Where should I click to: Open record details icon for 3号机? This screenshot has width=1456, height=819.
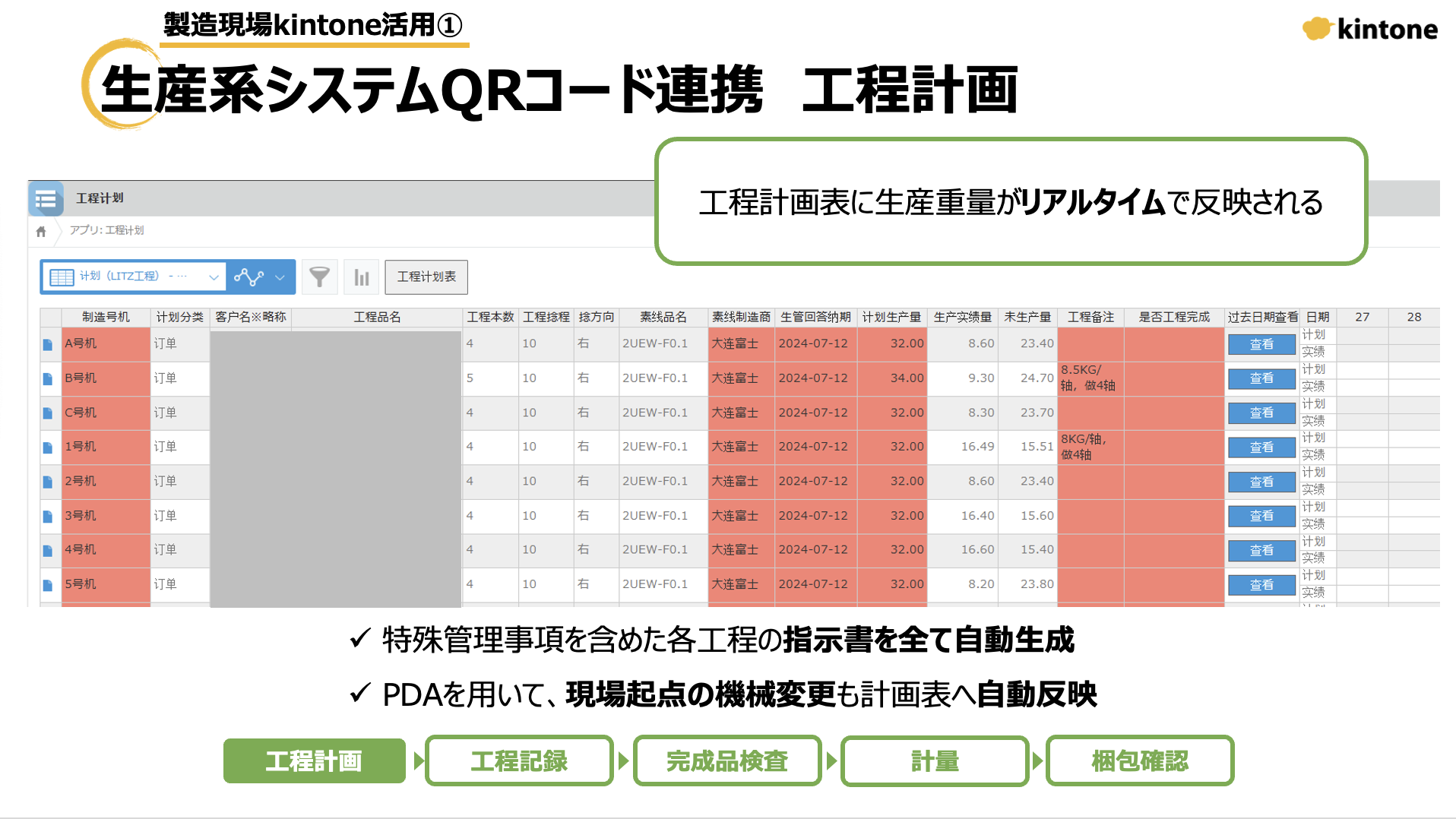click(48, 517)
